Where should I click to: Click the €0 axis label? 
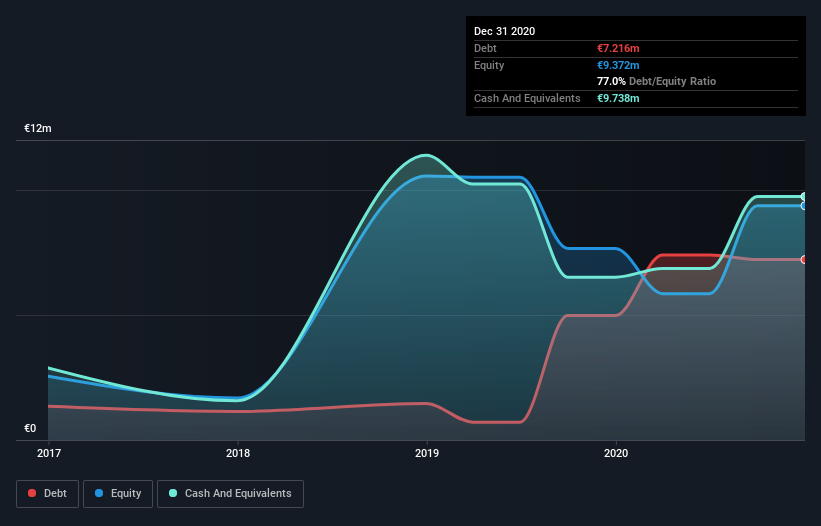pos(30,428)
